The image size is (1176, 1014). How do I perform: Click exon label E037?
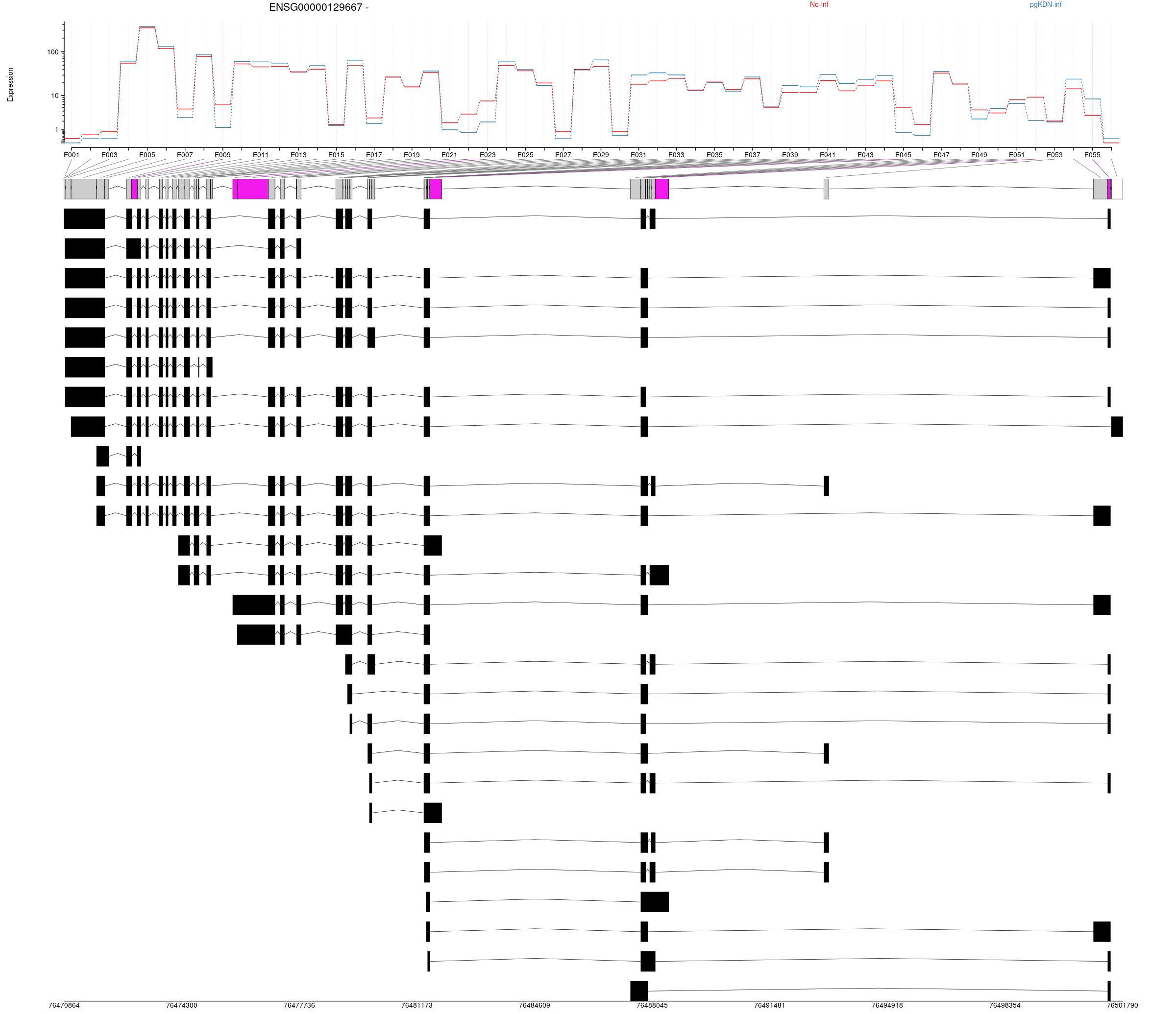click(752, 155)
